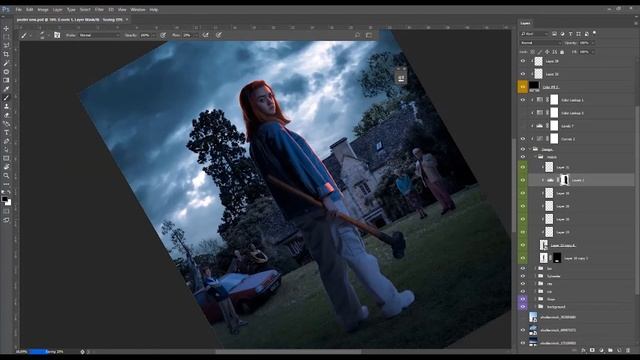Filter layers by adjustment type icon
640x360 pixels.
pyautogui.click(x=562, y=34)
